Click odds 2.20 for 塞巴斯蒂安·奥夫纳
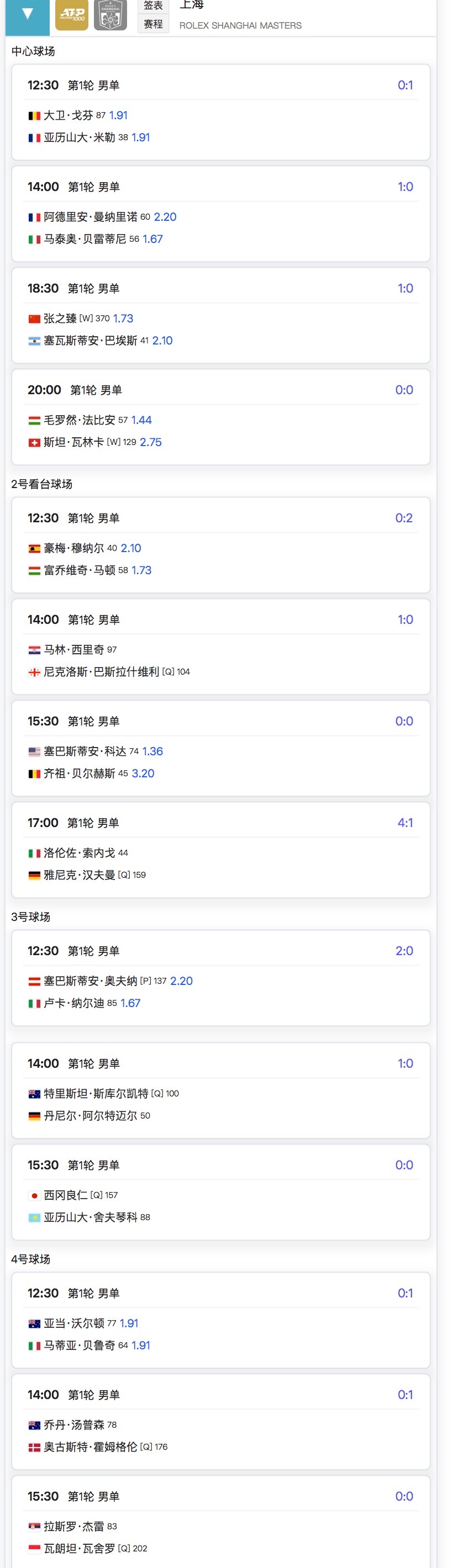Viewport: 453px width, 1568px height. [x=181, y=981]
